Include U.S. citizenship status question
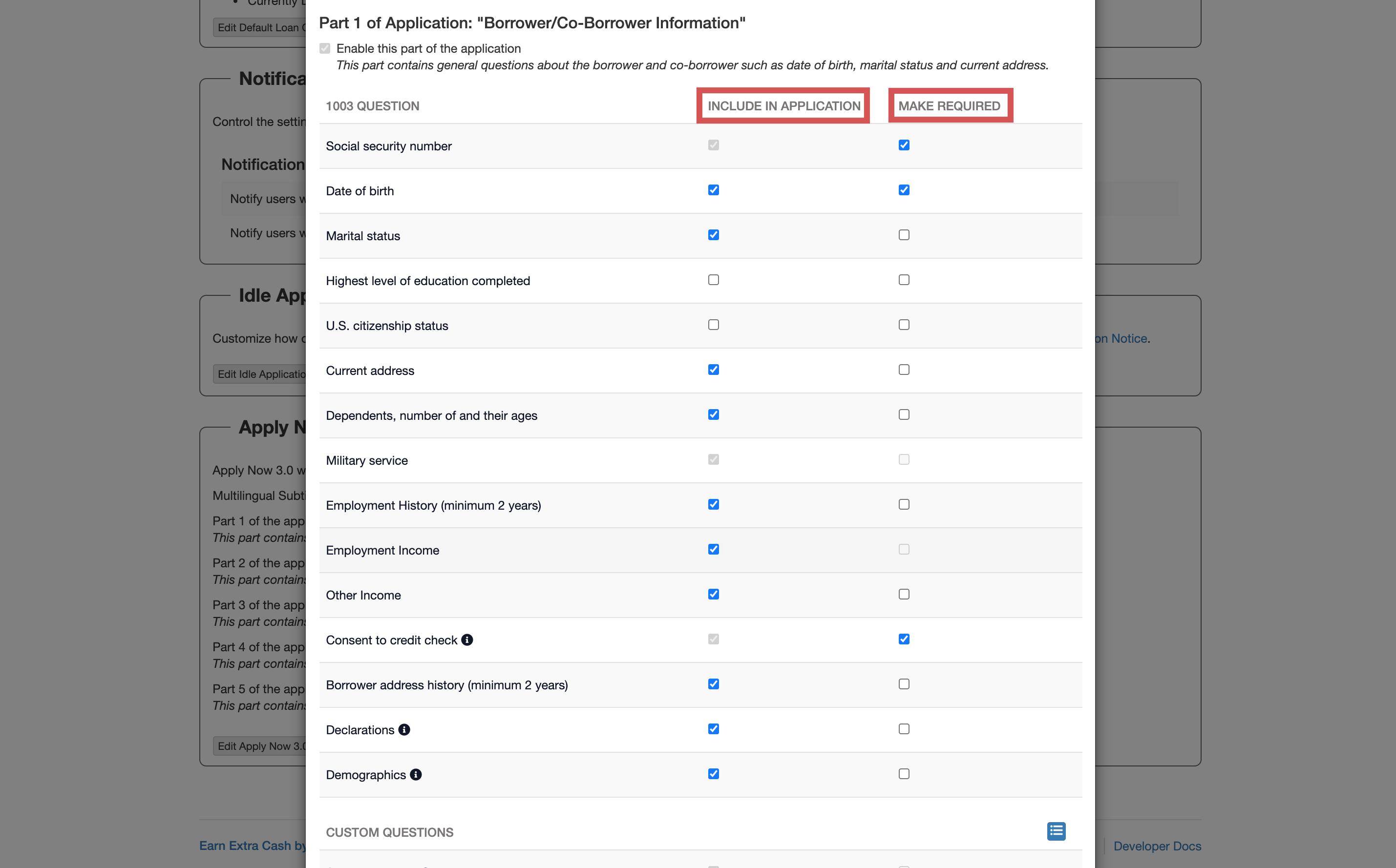 (713, 325)
